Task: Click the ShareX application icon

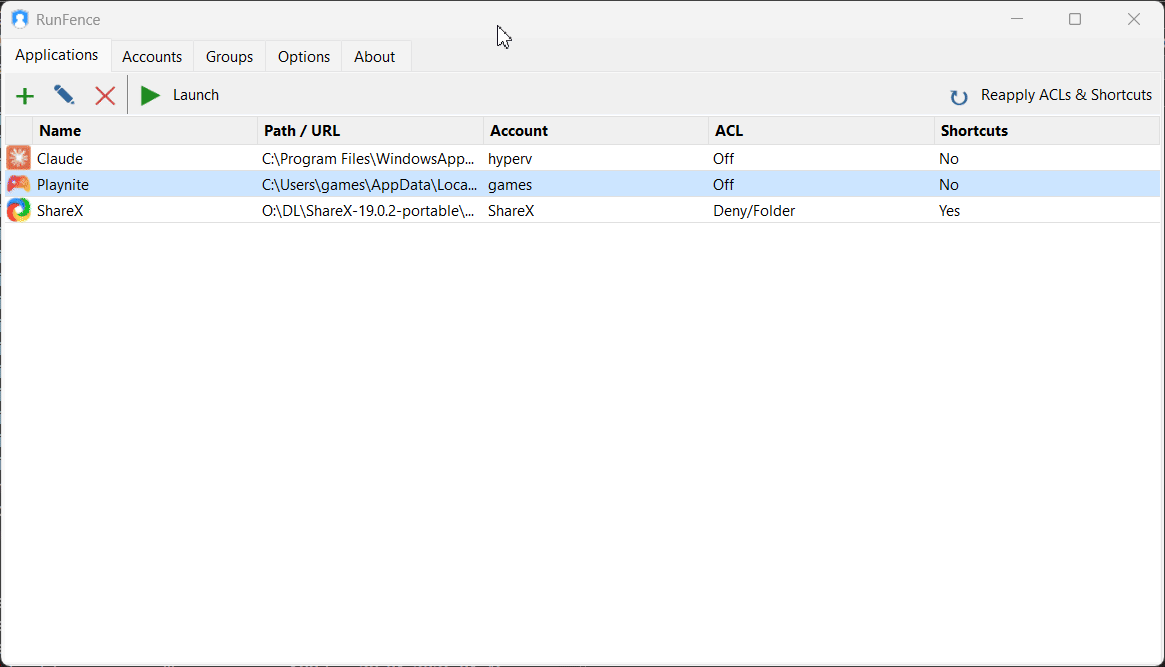Action: tap(18, 210)
